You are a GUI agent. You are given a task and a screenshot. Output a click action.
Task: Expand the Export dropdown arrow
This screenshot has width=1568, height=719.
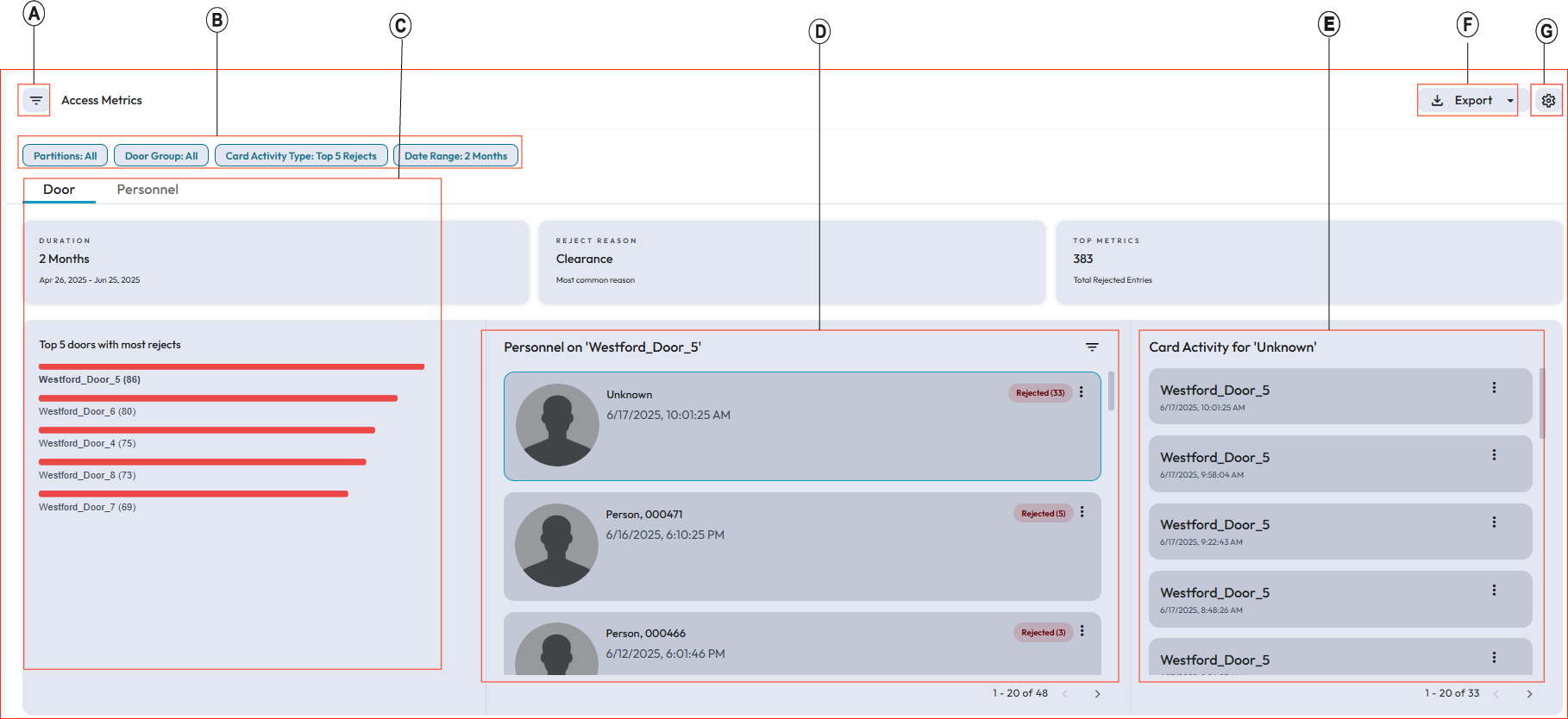[x=1510, y=101]
